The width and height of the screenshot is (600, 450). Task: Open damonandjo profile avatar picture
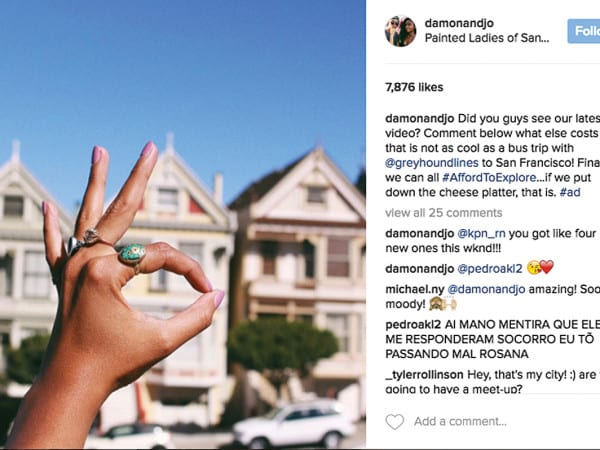coord(400,31)
